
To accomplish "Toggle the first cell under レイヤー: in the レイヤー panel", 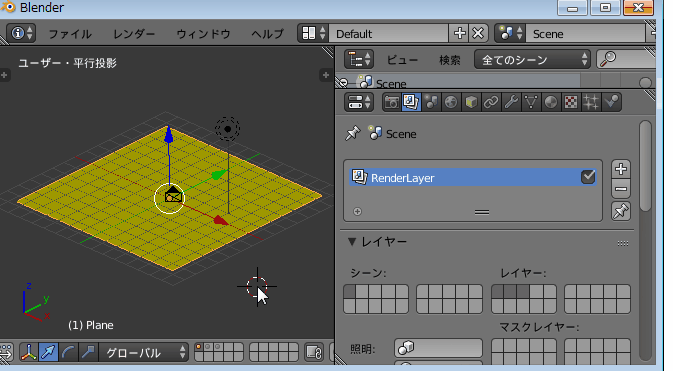I will (x=497, y=292).
